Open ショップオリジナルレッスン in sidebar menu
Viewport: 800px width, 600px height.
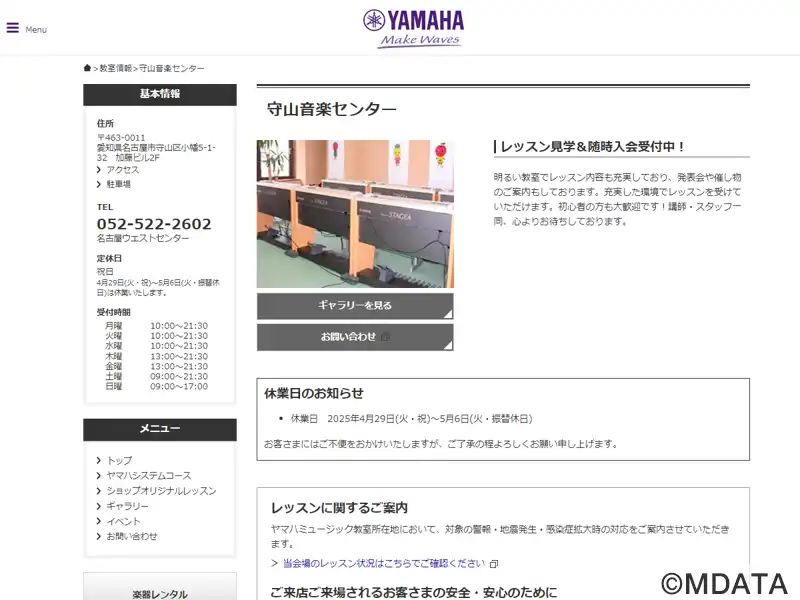coord(161,491)
